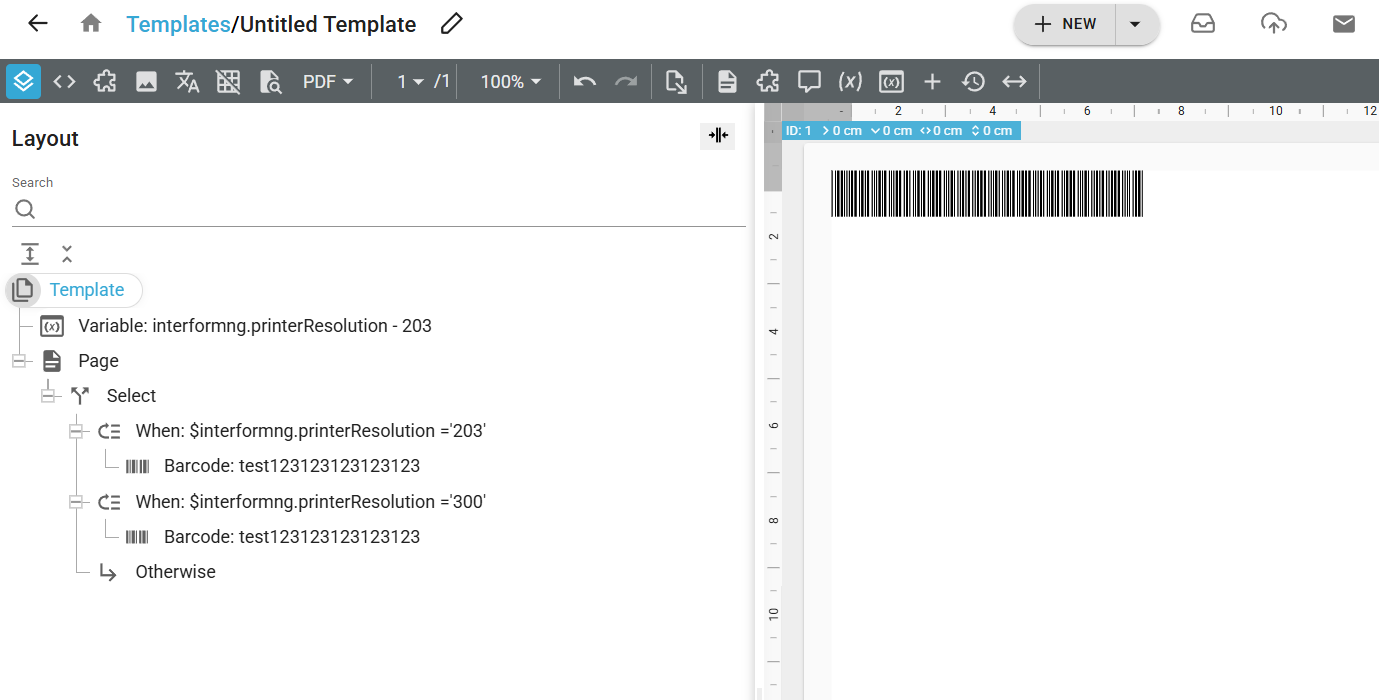Screen dimensions: 1379x700
Task: Open the inbox tray icon
Action: [1203, 24]
